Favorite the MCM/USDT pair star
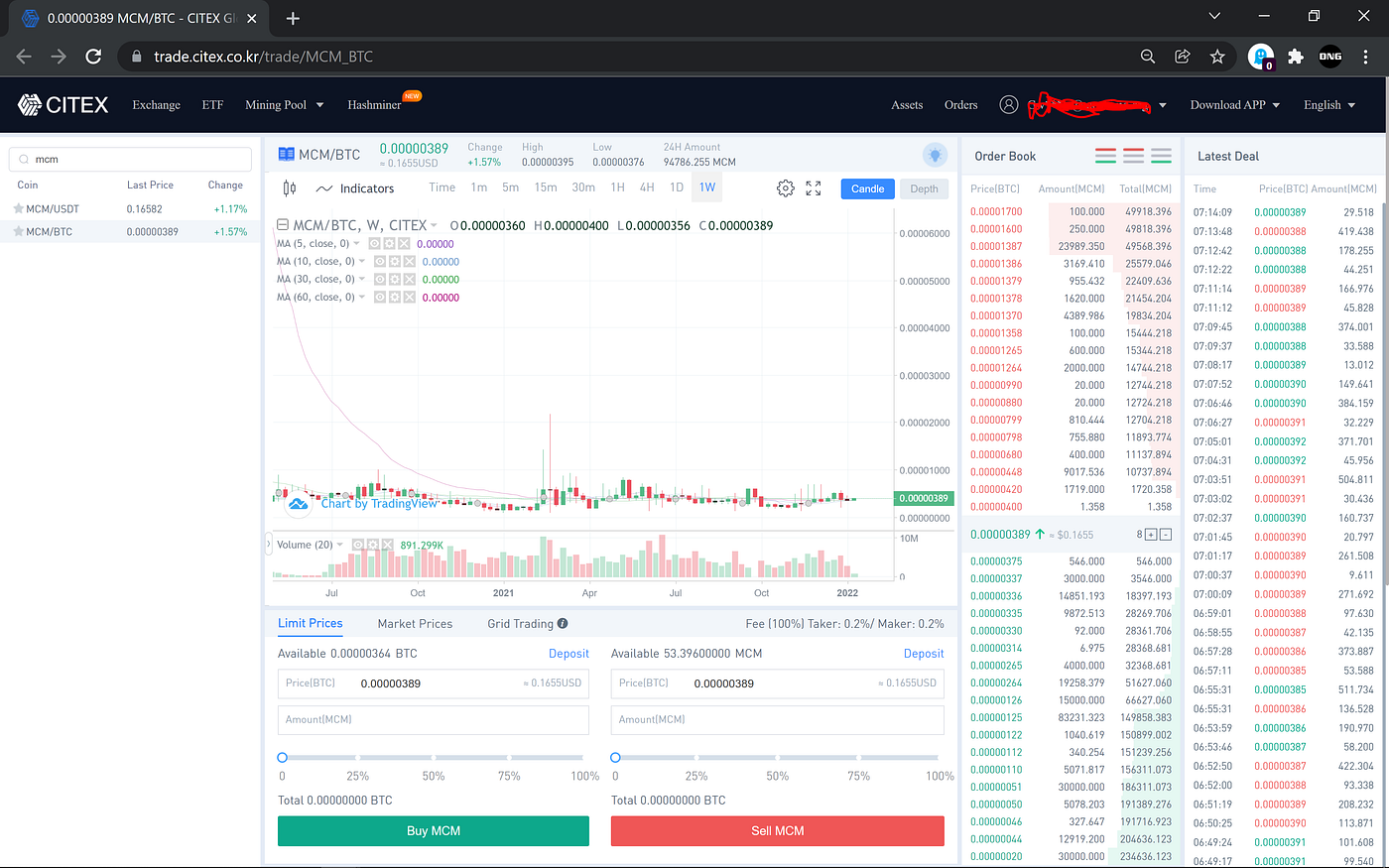Viewport: 1389px width, 868px height. point(18,209)
